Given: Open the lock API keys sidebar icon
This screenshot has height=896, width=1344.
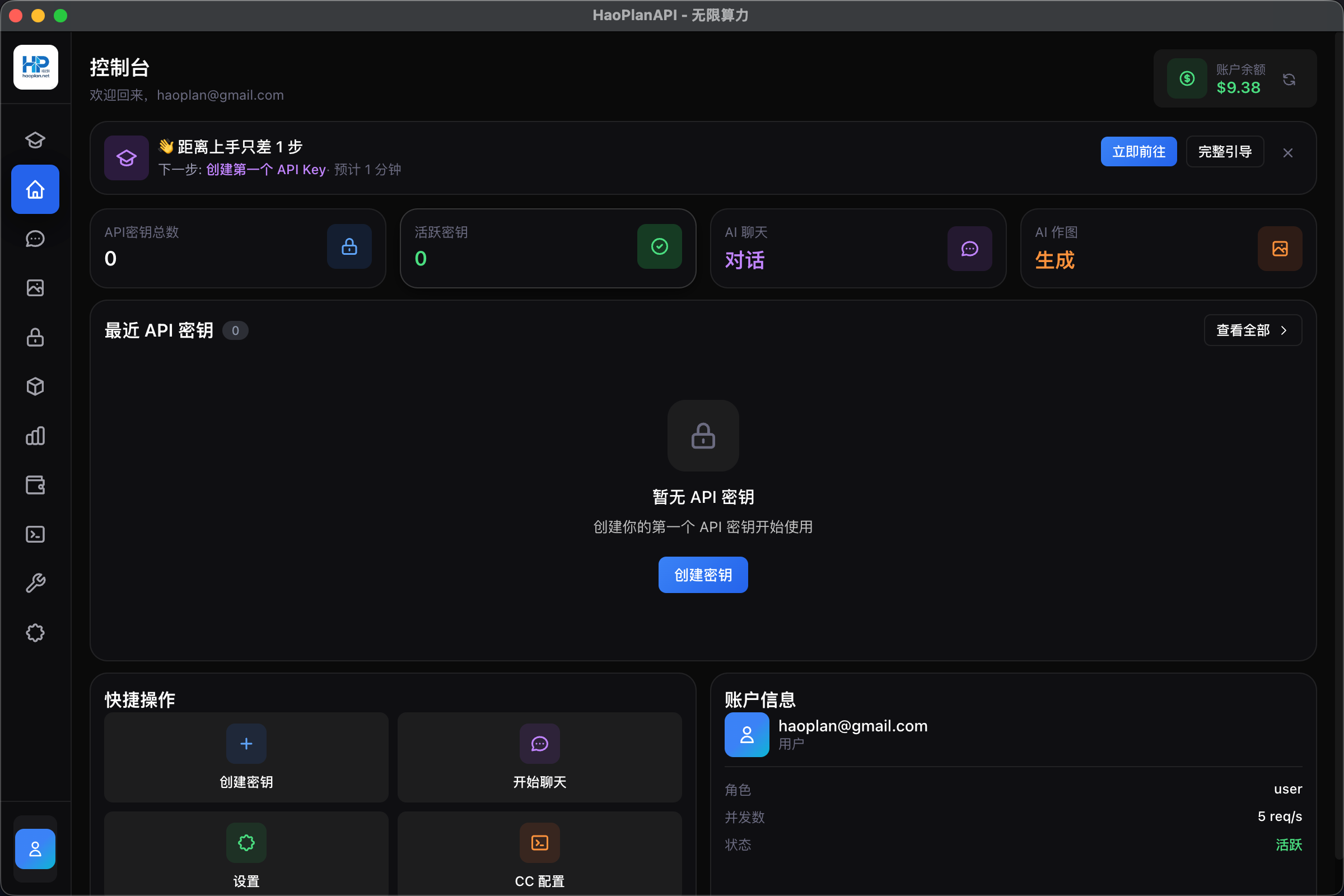Looking at the screenshot, I should click(x=35, y=337).
